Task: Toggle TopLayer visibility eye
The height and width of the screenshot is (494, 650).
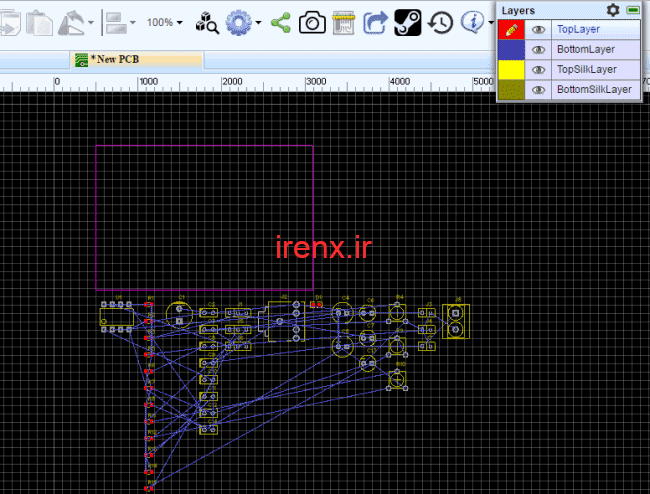Action: click(x=538, y=30)
